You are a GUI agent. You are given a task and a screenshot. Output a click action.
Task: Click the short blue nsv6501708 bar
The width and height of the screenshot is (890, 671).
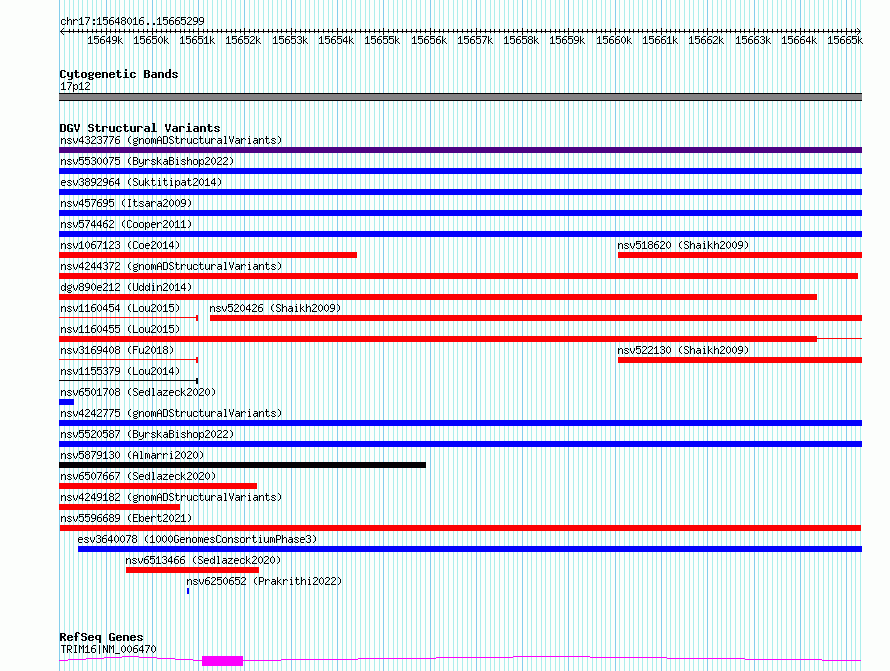pos(66,402)
